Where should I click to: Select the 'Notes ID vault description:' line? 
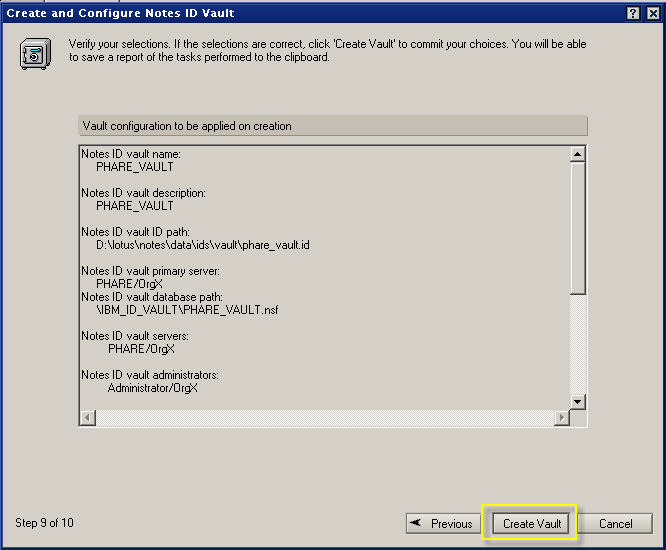tap(144, 193)
